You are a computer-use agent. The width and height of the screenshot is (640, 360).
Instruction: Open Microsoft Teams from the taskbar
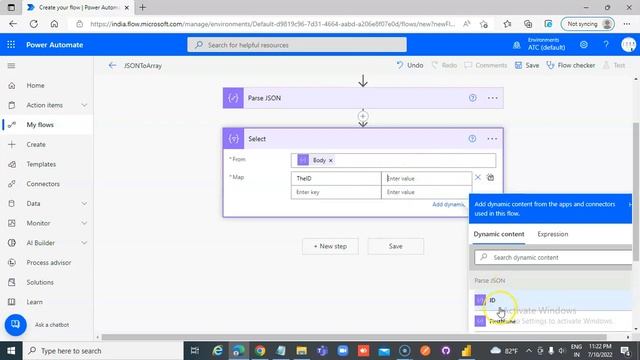click(322, 351)
